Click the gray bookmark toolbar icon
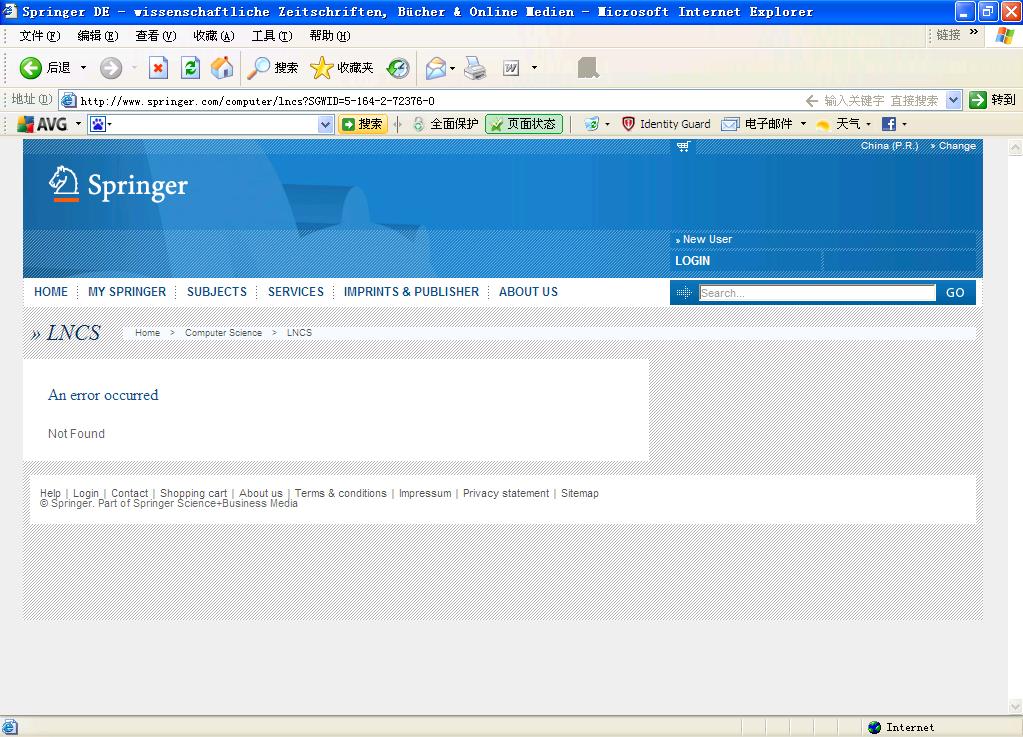The height and width of the screenshot is (737, 1023). [x=588, y=67]
